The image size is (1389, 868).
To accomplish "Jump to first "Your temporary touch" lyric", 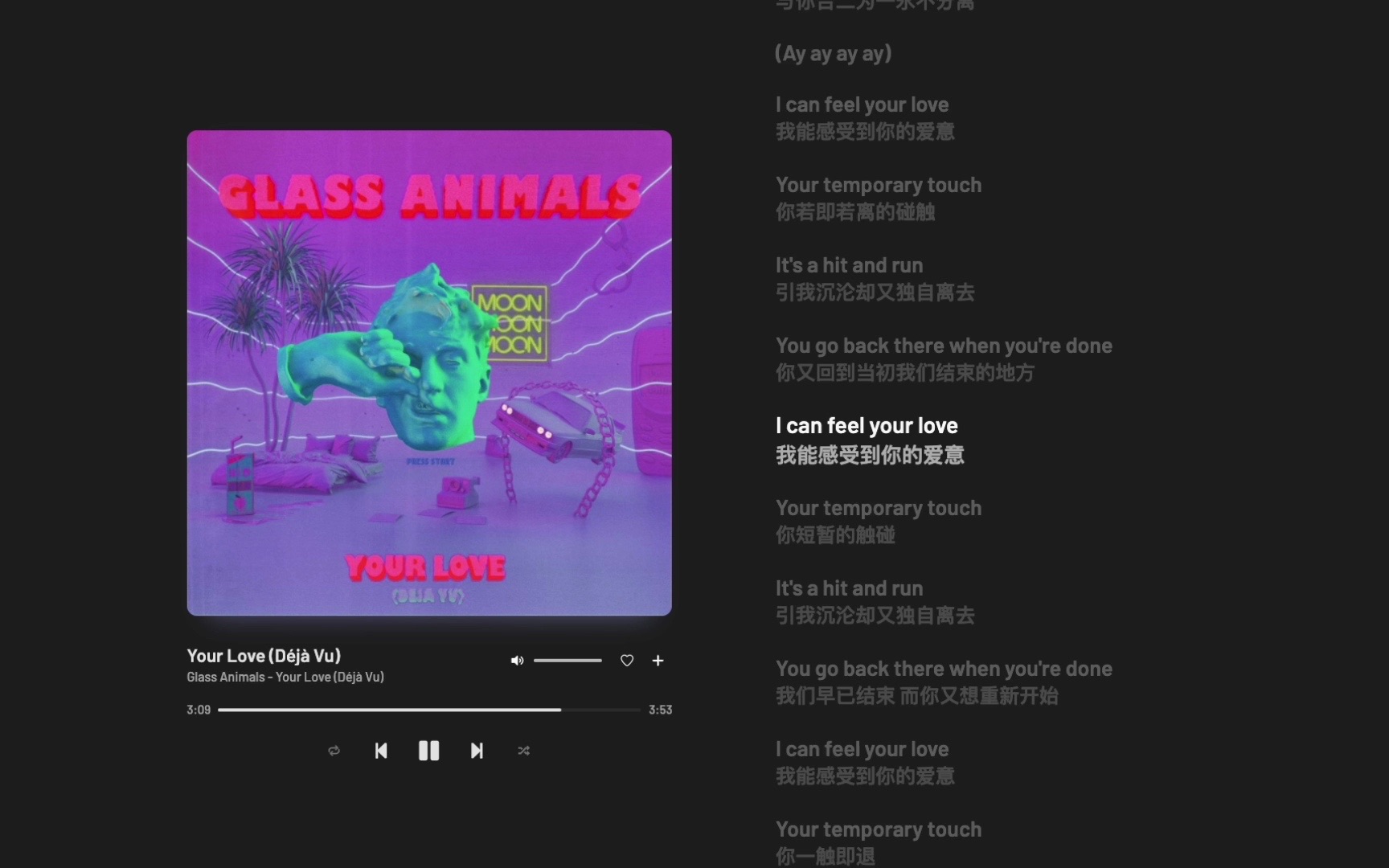I will point(879,198).
